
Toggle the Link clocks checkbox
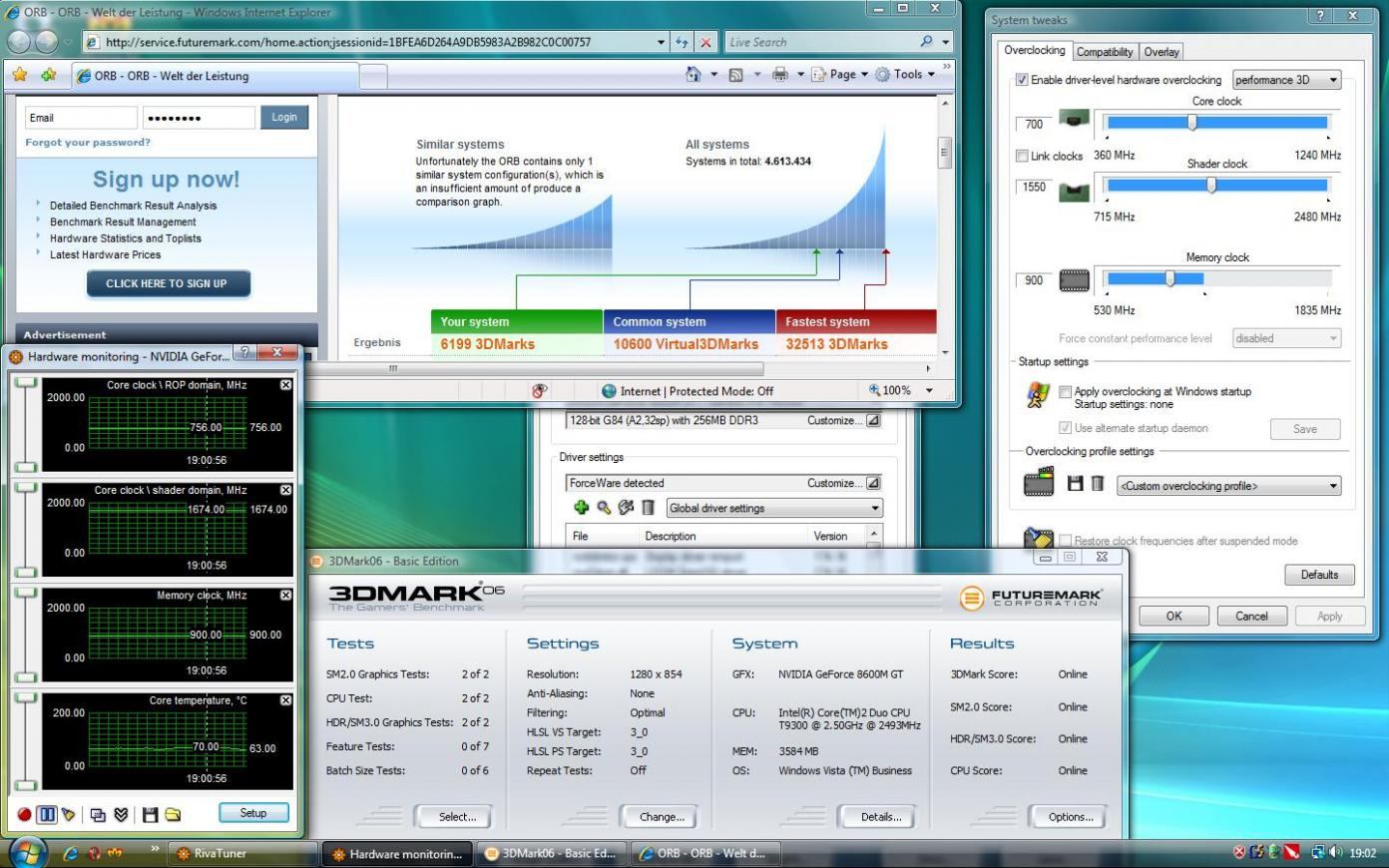[1022, 156]
